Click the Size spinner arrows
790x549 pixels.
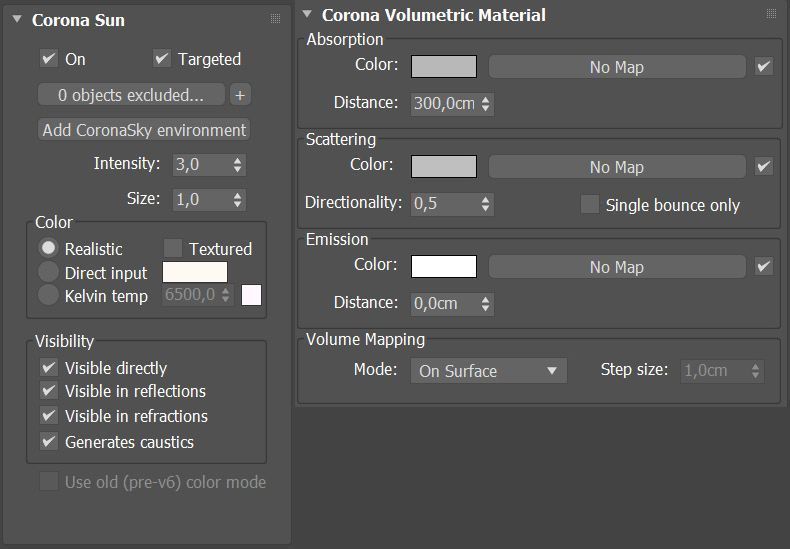[x=237, y=199]
